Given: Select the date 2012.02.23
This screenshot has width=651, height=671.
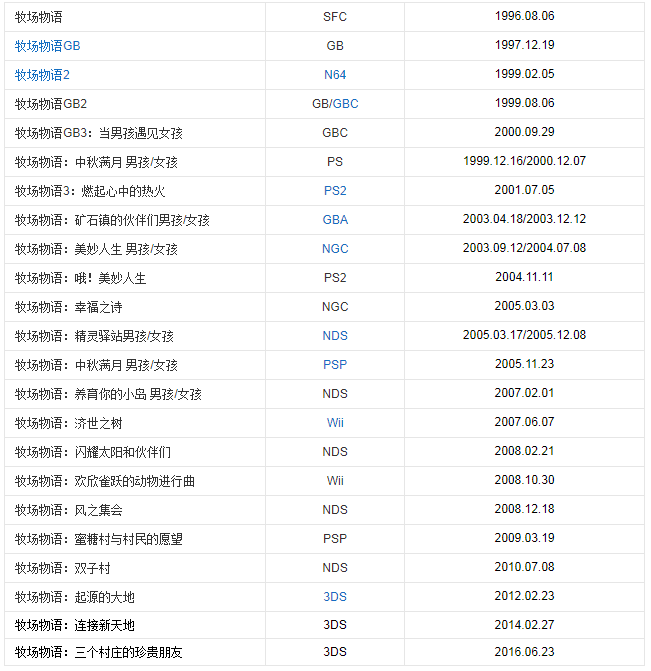Looking at the screenshot, I should (524, 596).
